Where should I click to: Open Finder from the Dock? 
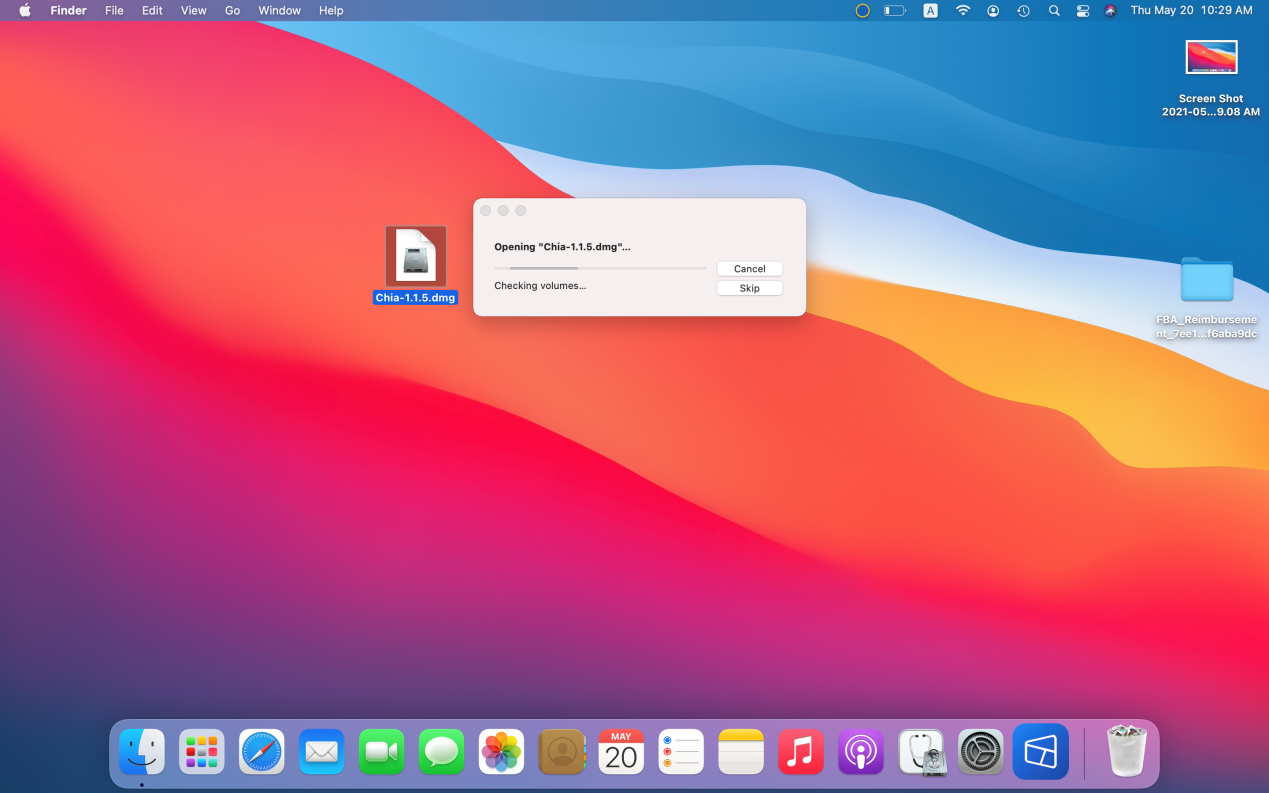[x=142, y=751]
